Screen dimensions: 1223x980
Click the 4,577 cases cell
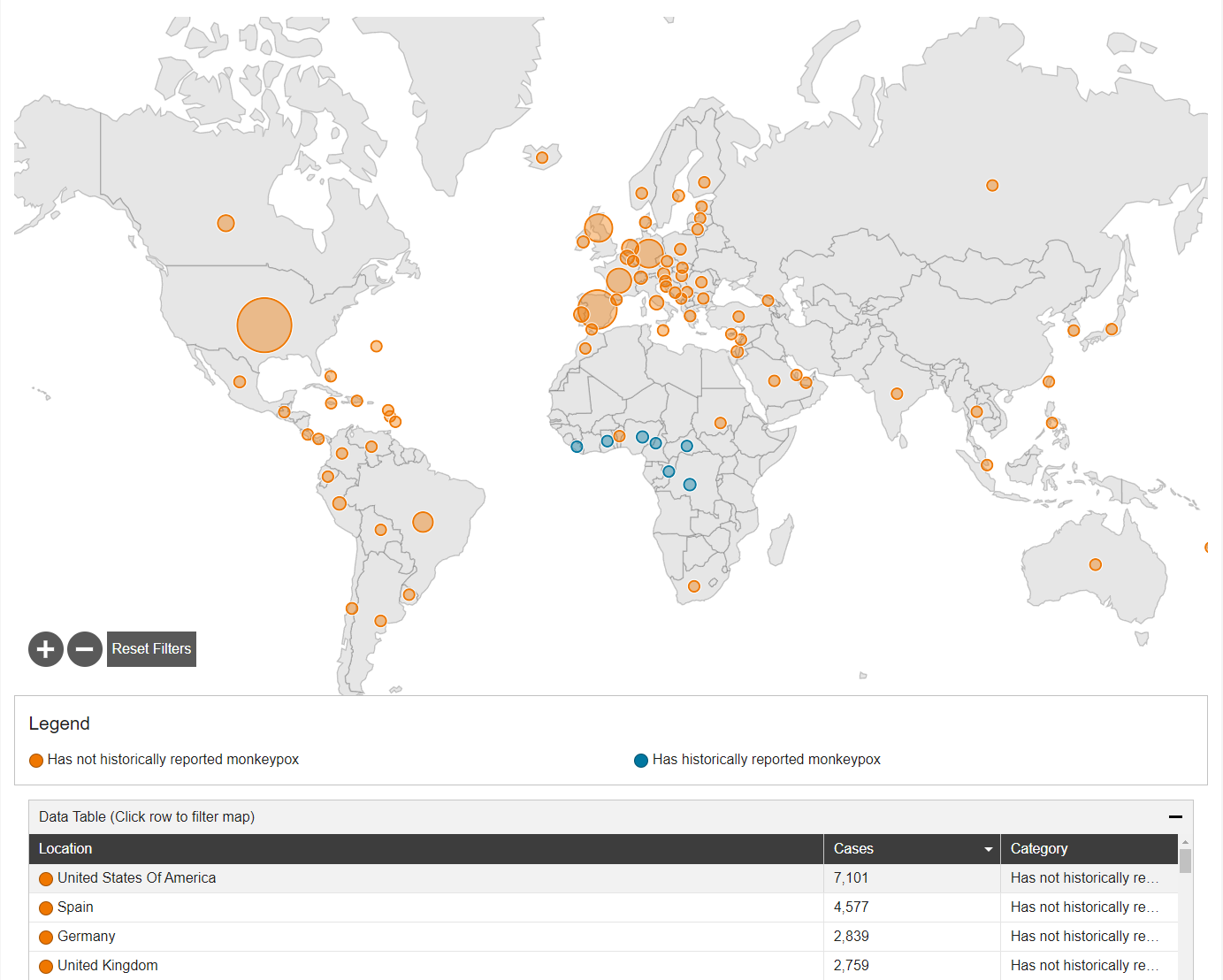(912, 907)
